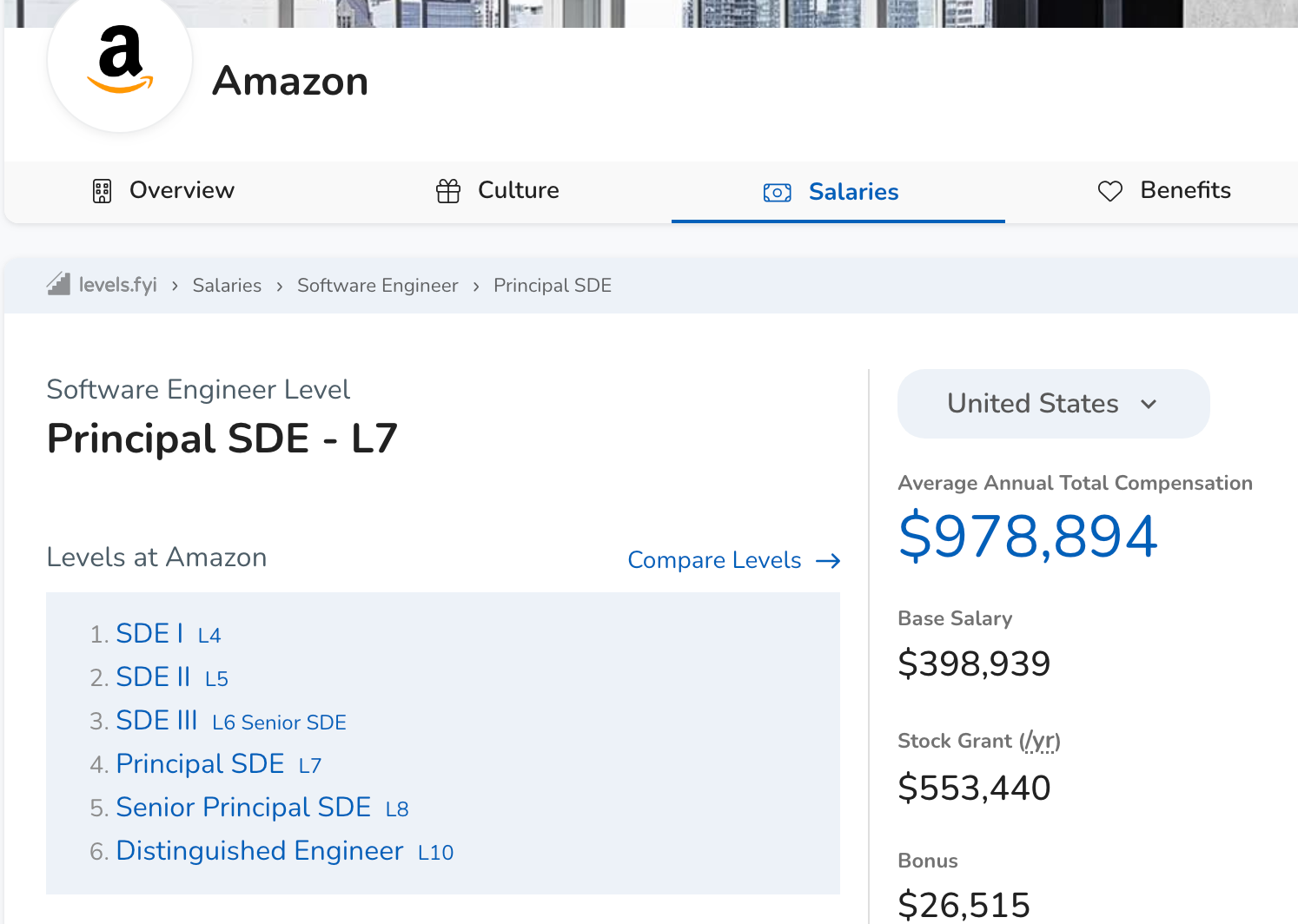Viewport: 1298px width, 924px height.
Task: Switch to the Overview tab
Action: [182, 190]
